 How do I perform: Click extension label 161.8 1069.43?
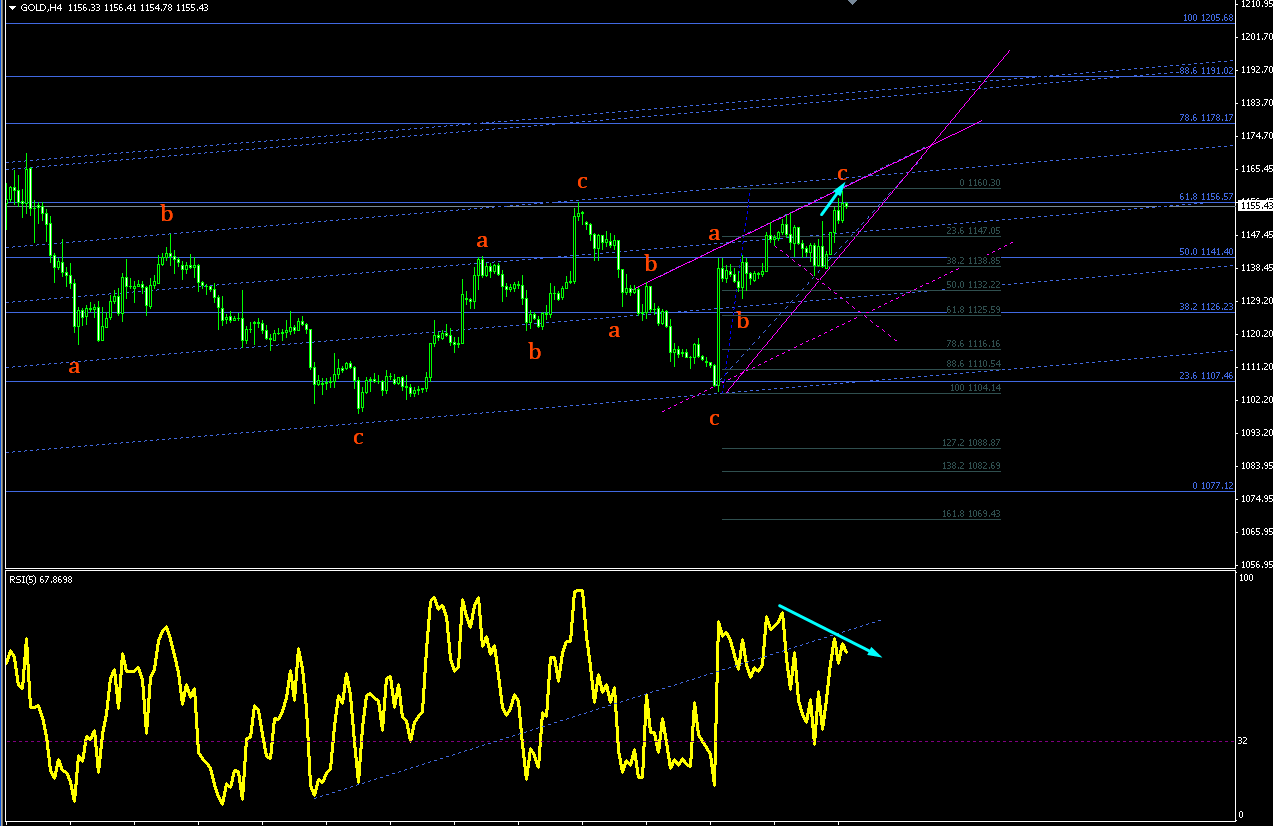[971, 513]
